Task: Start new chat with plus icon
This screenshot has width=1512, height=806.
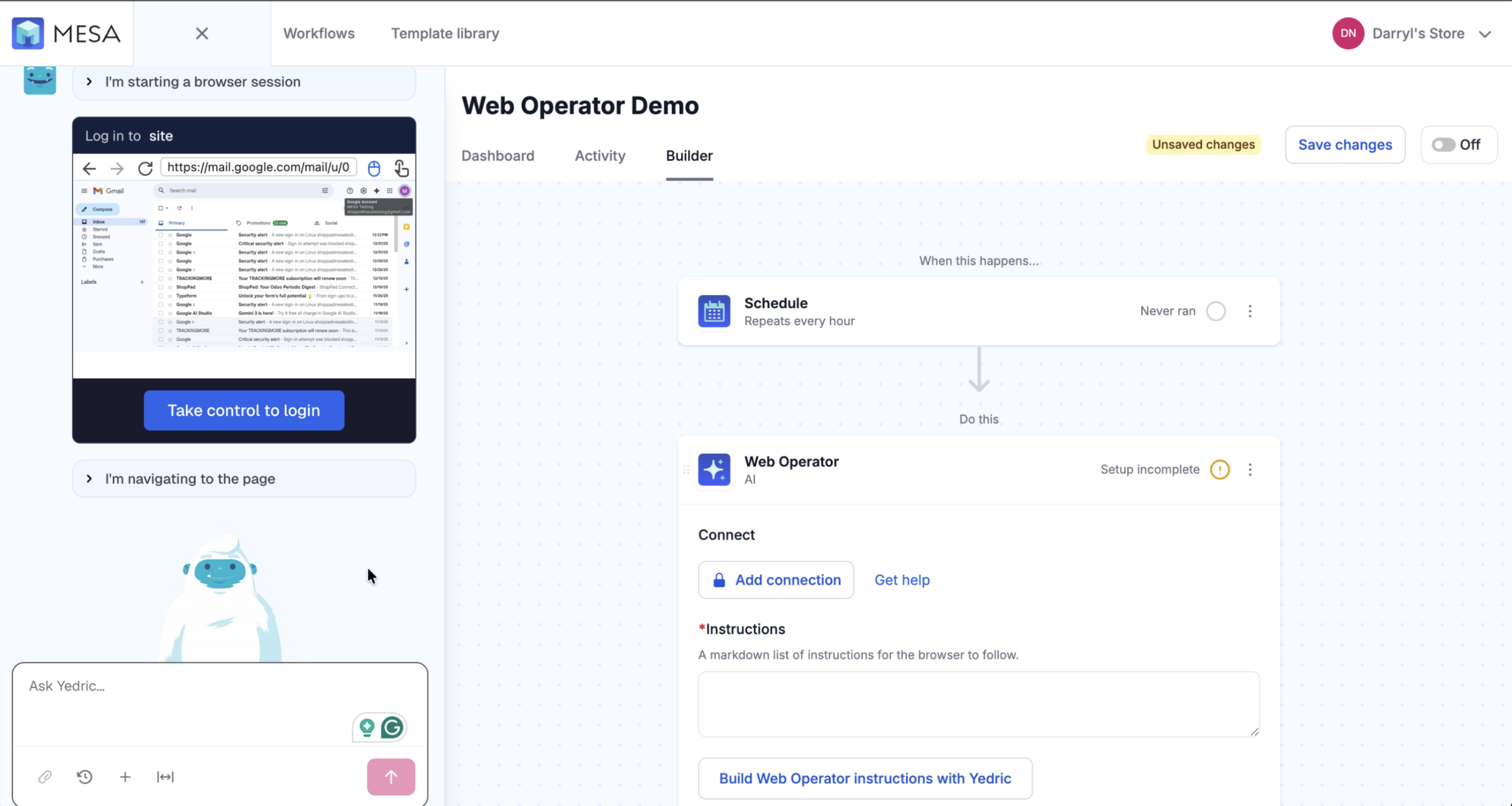Action: [x=125, y=776]
